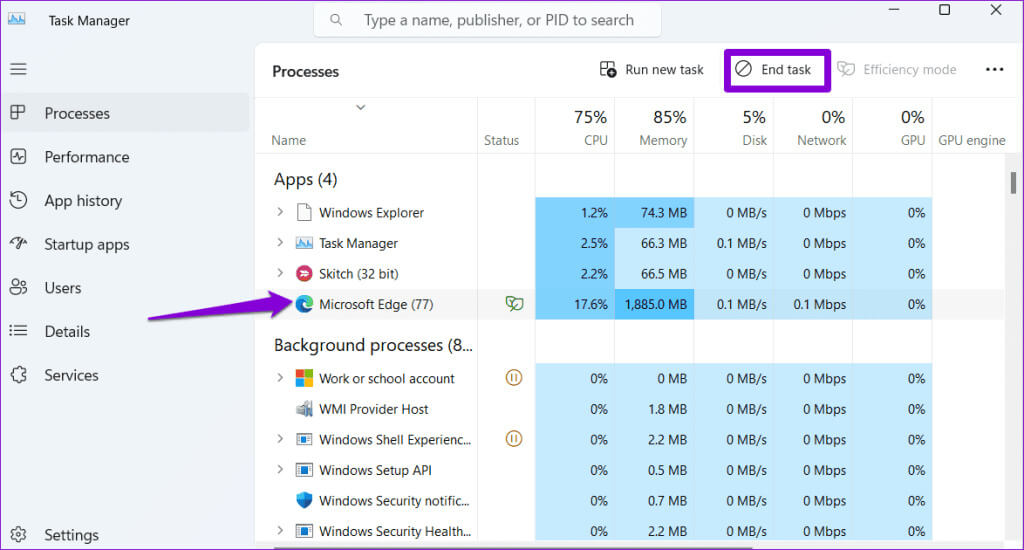1024x550 pixels.
Task: Click the Microsoft Edge app icon
Action: pos(304,304)
